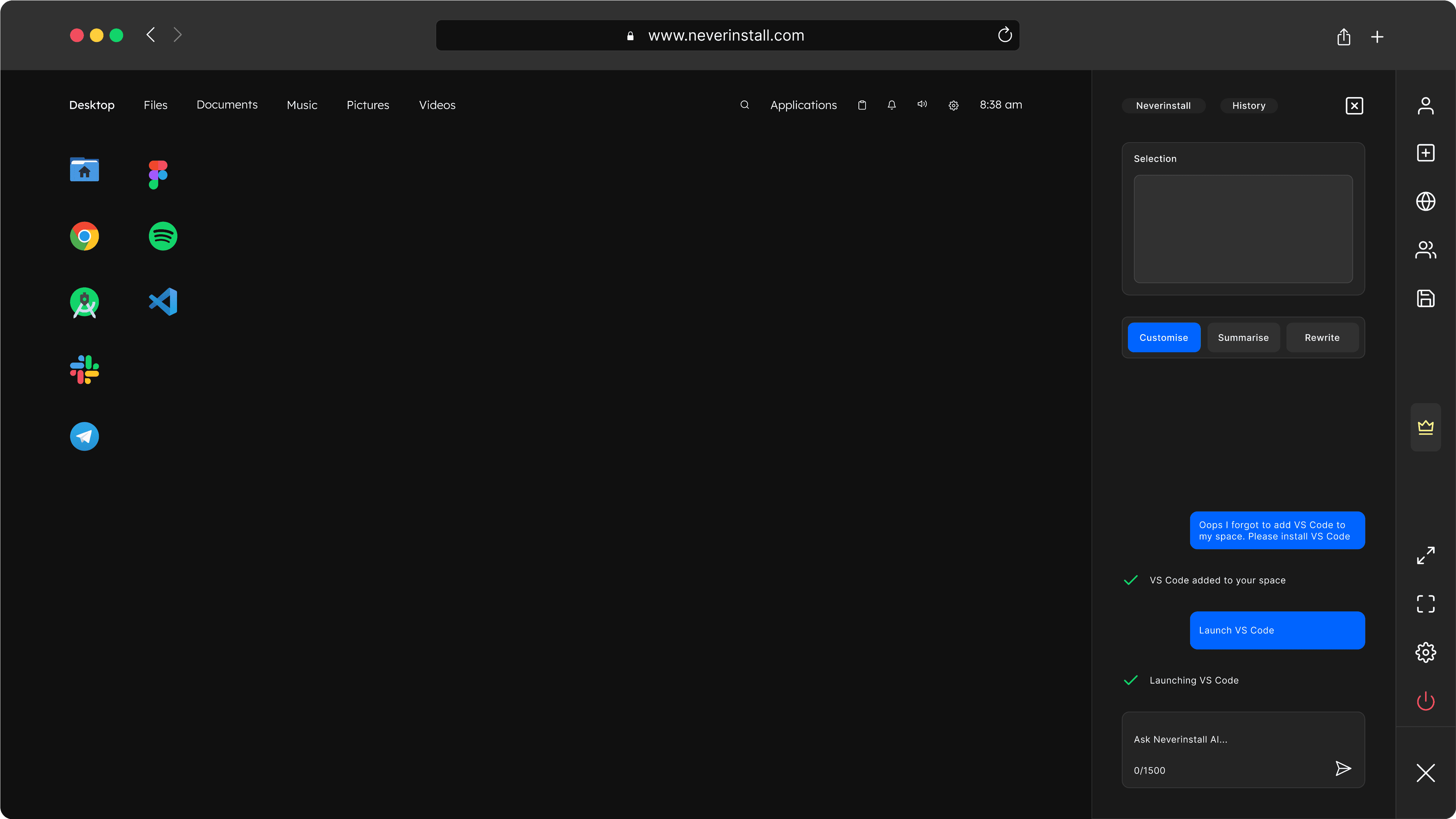The height and width of the screenshot is (819, 1456).
Task: Click the diagonal expand arrows icon
Action: [x=1425, y=556]
